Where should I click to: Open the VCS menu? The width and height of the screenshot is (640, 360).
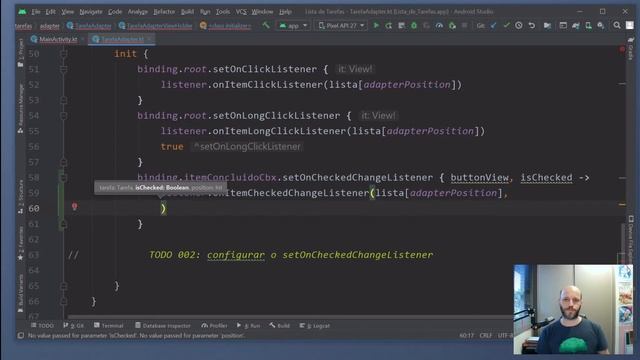point(241,12)
